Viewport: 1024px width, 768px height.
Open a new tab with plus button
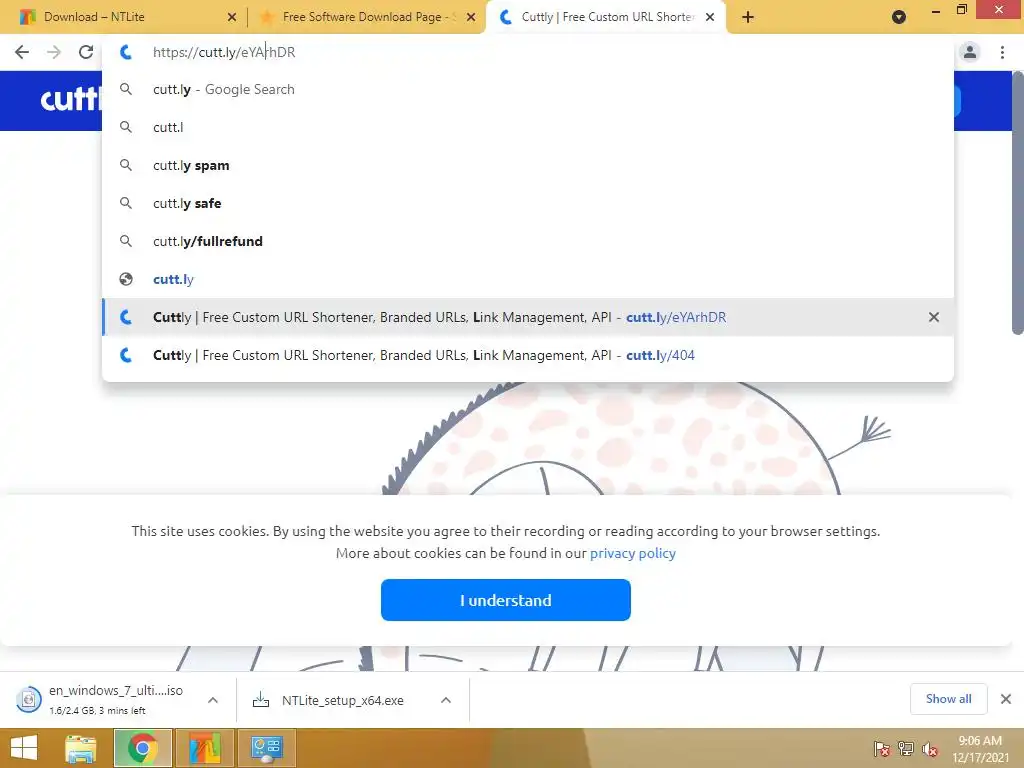click(748, 17)
